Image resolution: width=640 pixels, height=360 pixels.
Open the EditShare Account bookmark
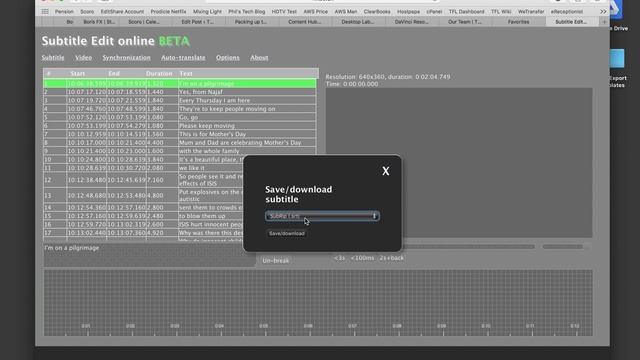click(x=122, y=11)
